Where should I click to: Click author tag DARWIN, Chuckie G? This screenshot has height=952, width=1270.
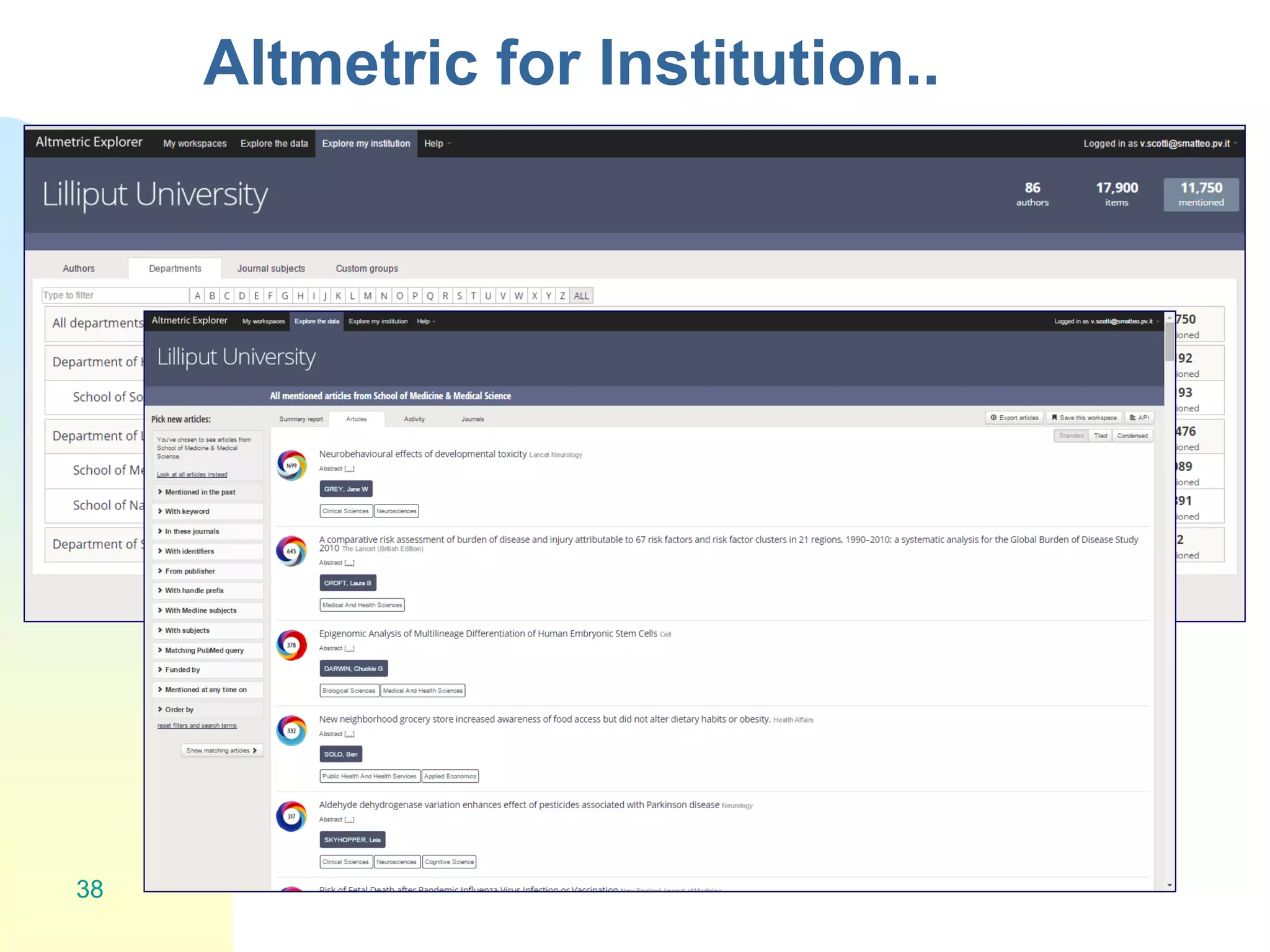pyautogui.click(x=353, y=669)
